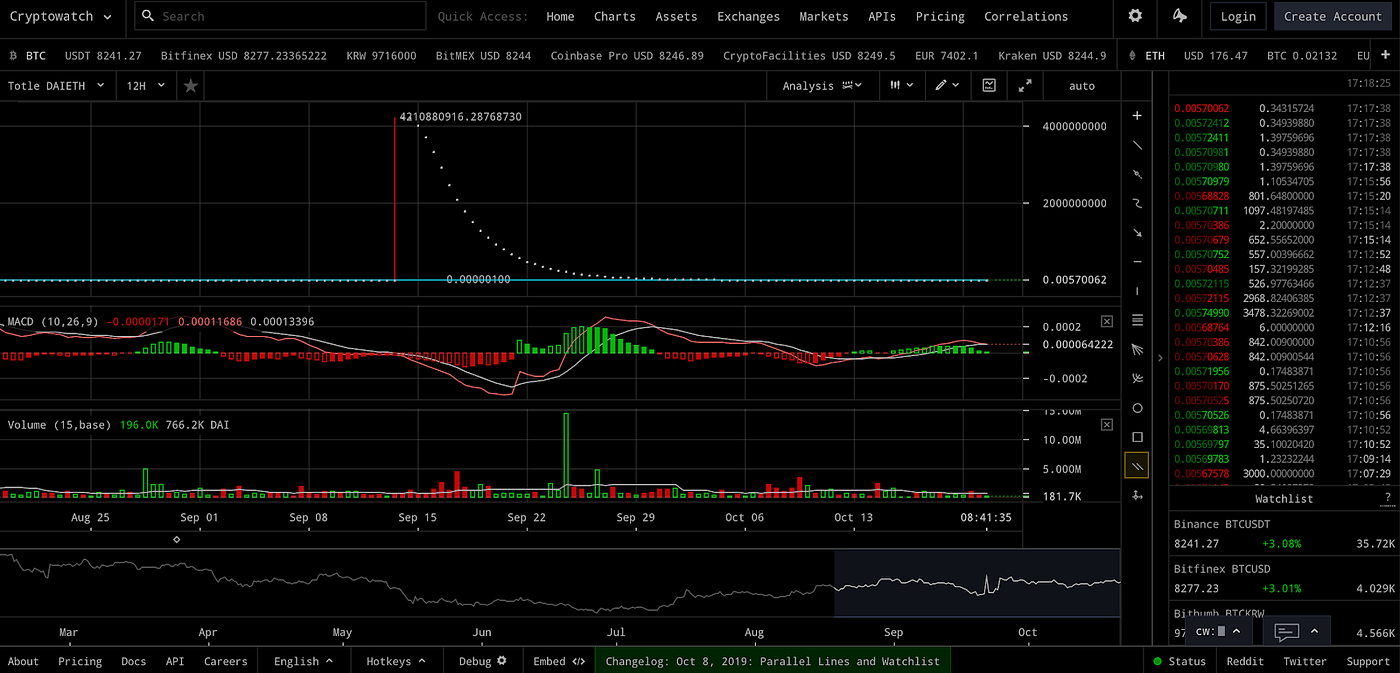Image resolution: width=1400 pixels, height=673 pixels.
Task: Click the chart snapshot icon
Action: point(989,86)
